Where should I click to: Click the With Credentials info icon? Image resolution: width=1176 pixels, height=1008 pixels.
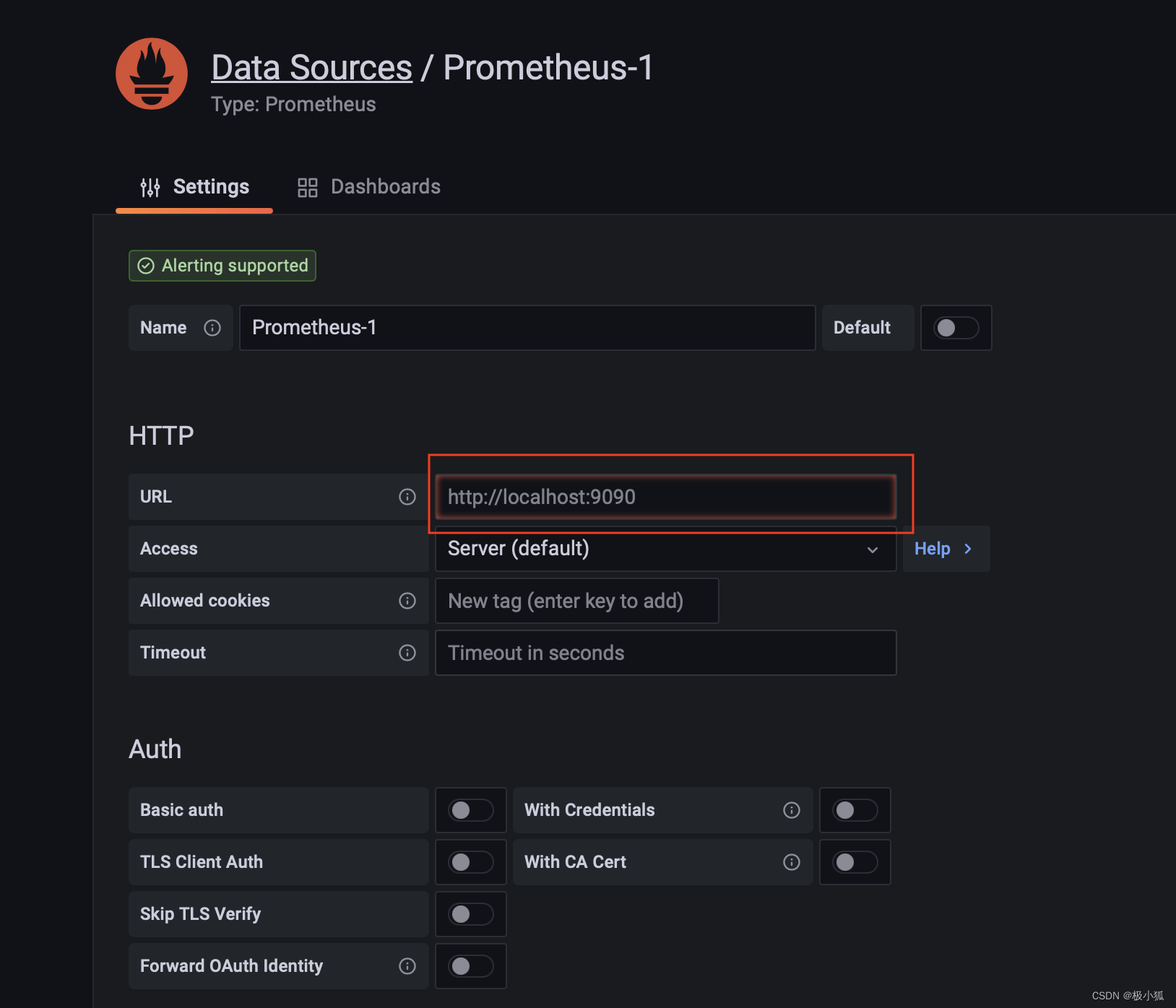click(792, 809)
